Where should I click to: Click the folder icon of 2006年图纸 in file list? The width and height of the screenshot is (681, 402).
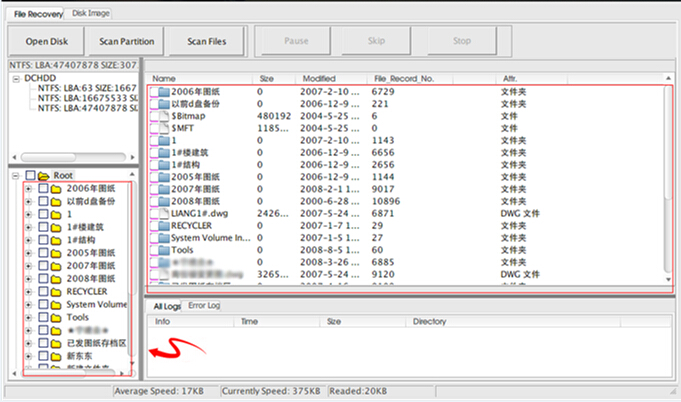[x=164, y=92]
